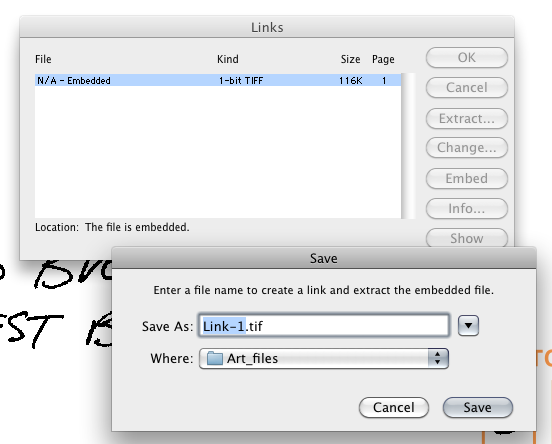Cancel the Save dialog
Screen dimensions: 552x444
coord(394,407)
